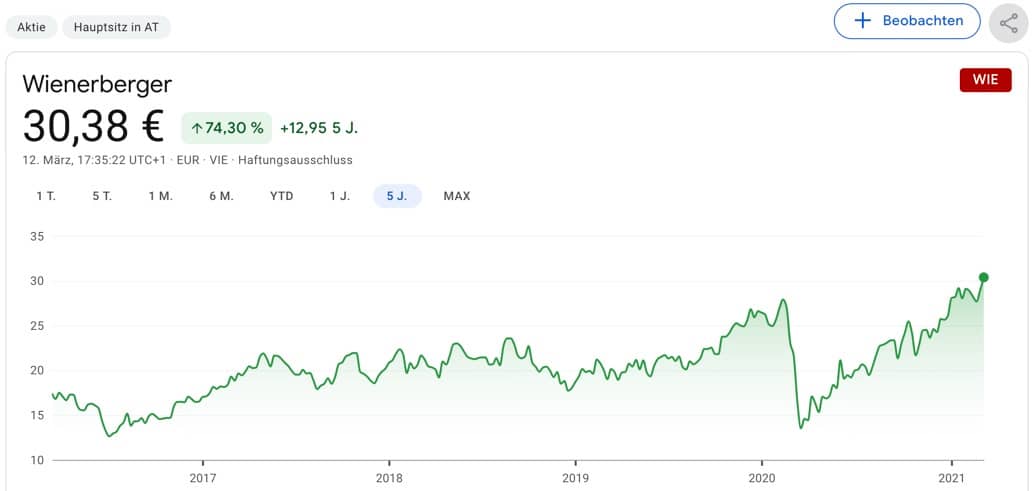The width and height of the screenshot is (1033, 491).
Task: Click the 25 y-axis label
Action: click(37, 326)
